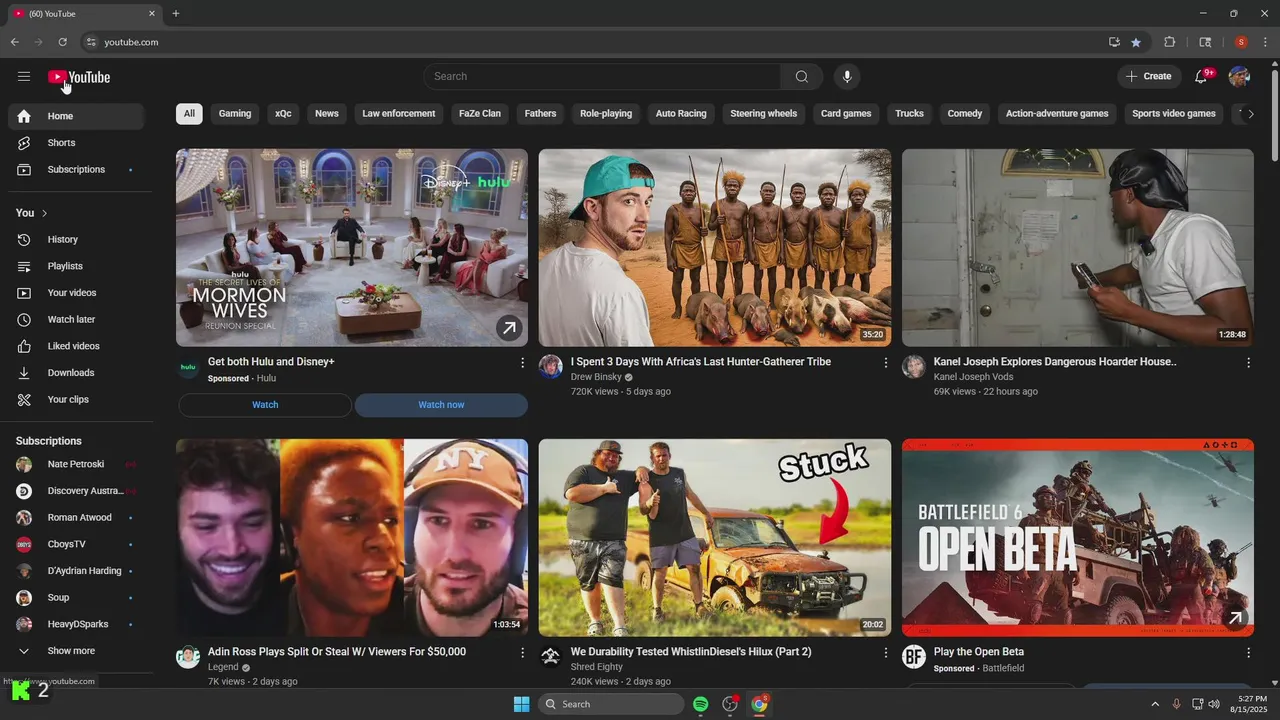Select the Gaming filter chip
The height and width of the screenshot is (720, 1280).
(235, 114)
